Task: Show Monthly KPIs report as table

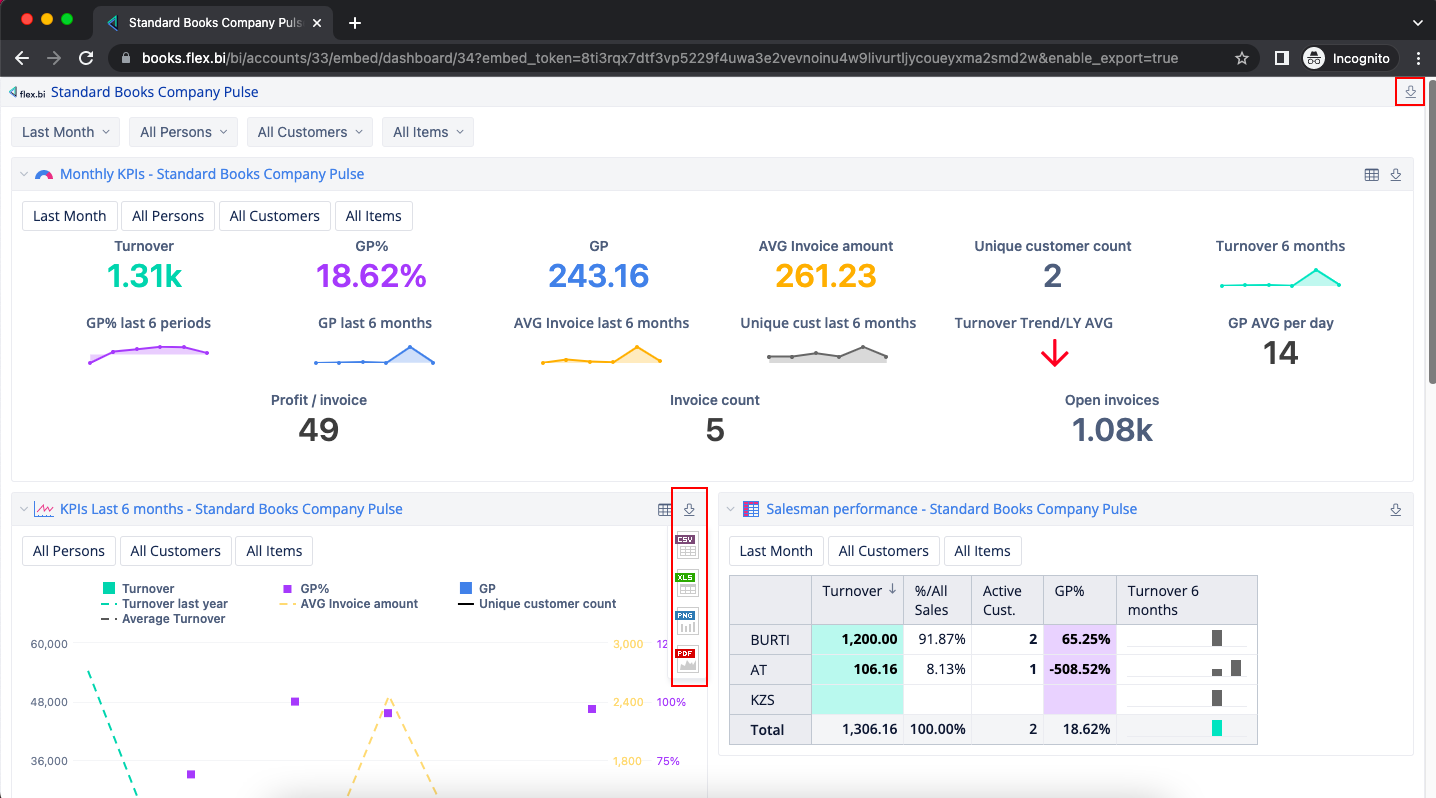Action: tap(1372, 175)
